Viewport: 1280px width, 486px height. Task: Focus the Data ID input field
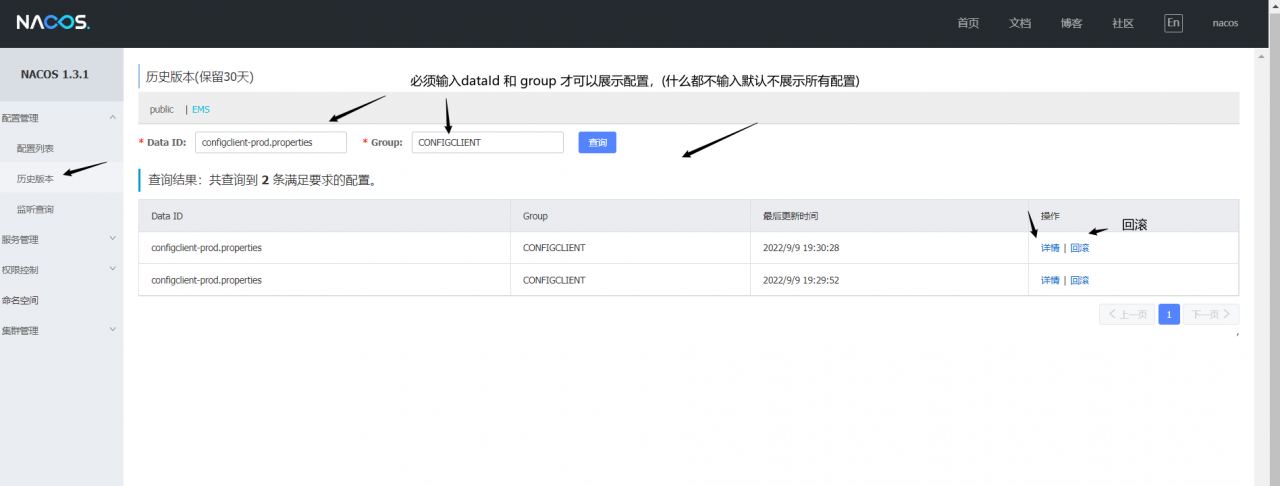coord(271,142)
